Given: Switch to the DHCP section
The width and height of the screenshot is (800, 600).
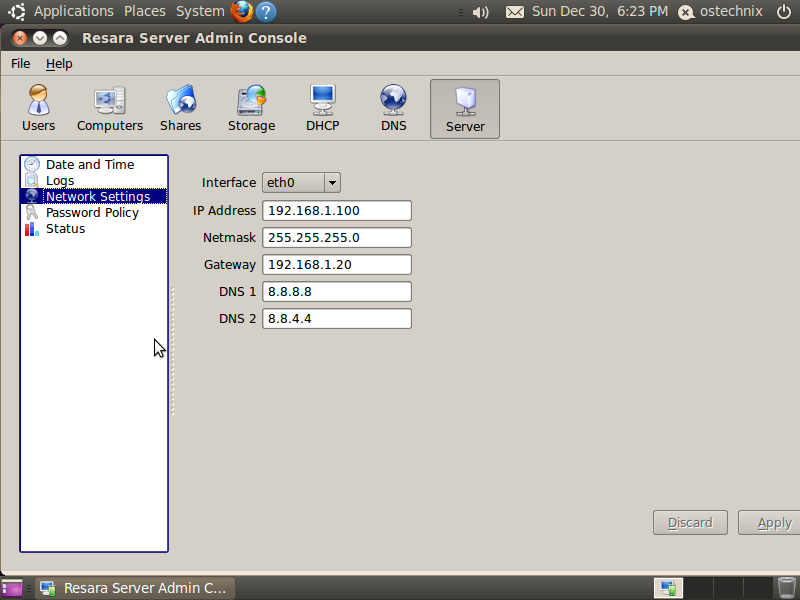Looking at the screenshot, I should 322,109.
